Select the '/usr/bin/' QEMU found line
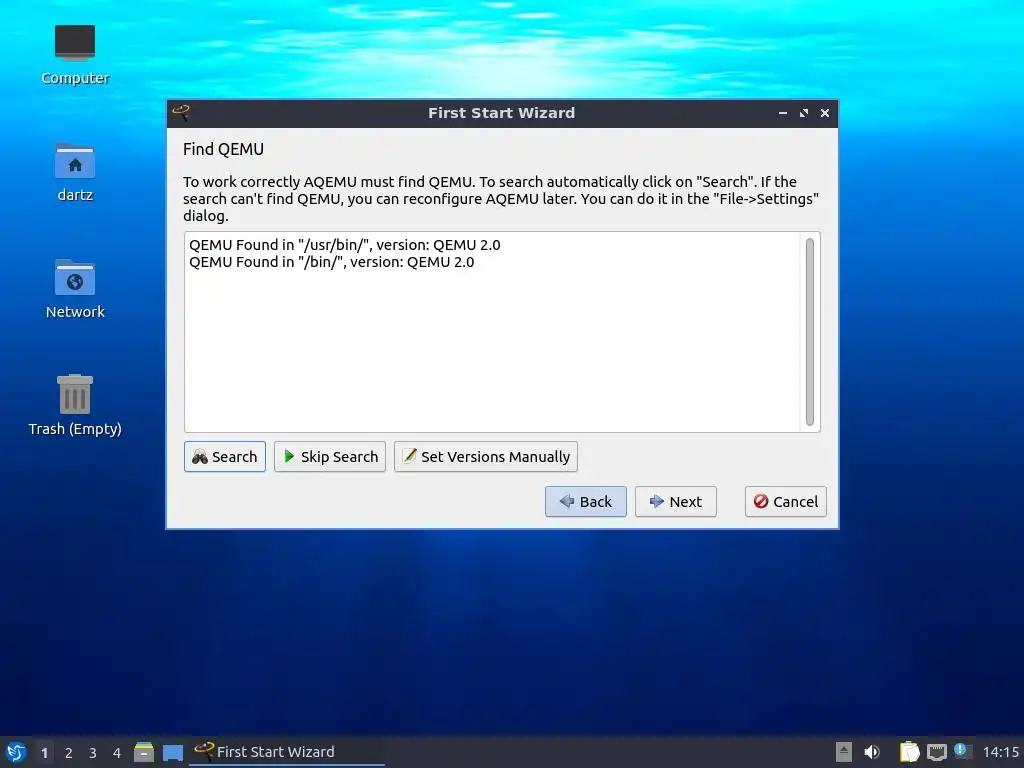This screenshot has width=1024, height=768. coord(345,245)
